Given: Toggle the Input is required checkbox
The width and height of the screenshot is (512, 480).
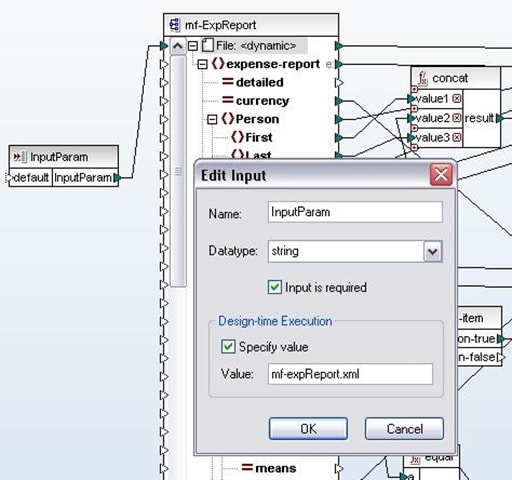Looking at the screenshot, I should 275,287.
